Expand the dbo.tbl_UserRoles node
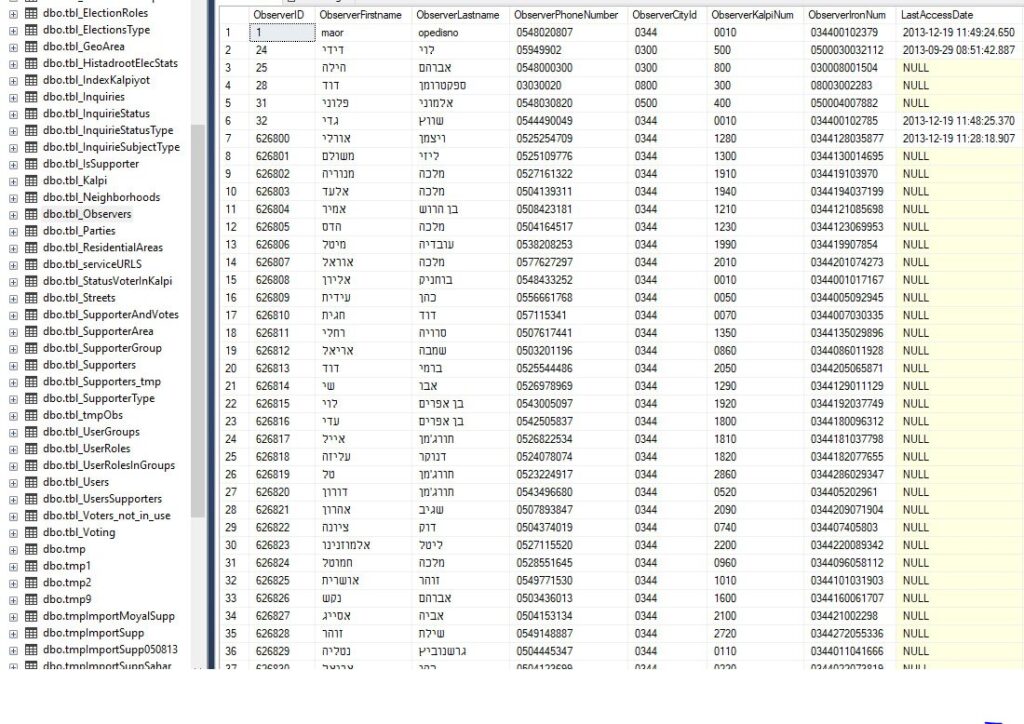The width and height of the screenshot is (1024, 724). point(13,449)
